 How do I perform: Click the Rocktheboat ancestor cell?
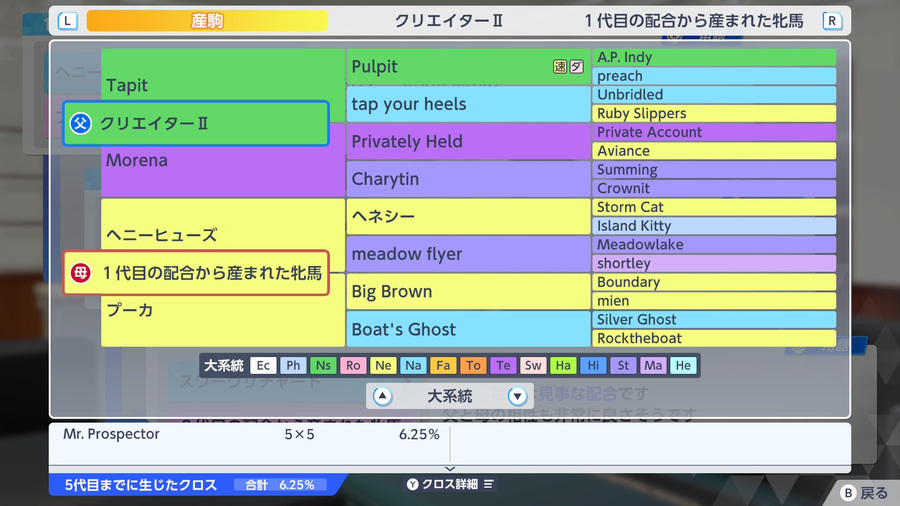(x=714, y=338)
